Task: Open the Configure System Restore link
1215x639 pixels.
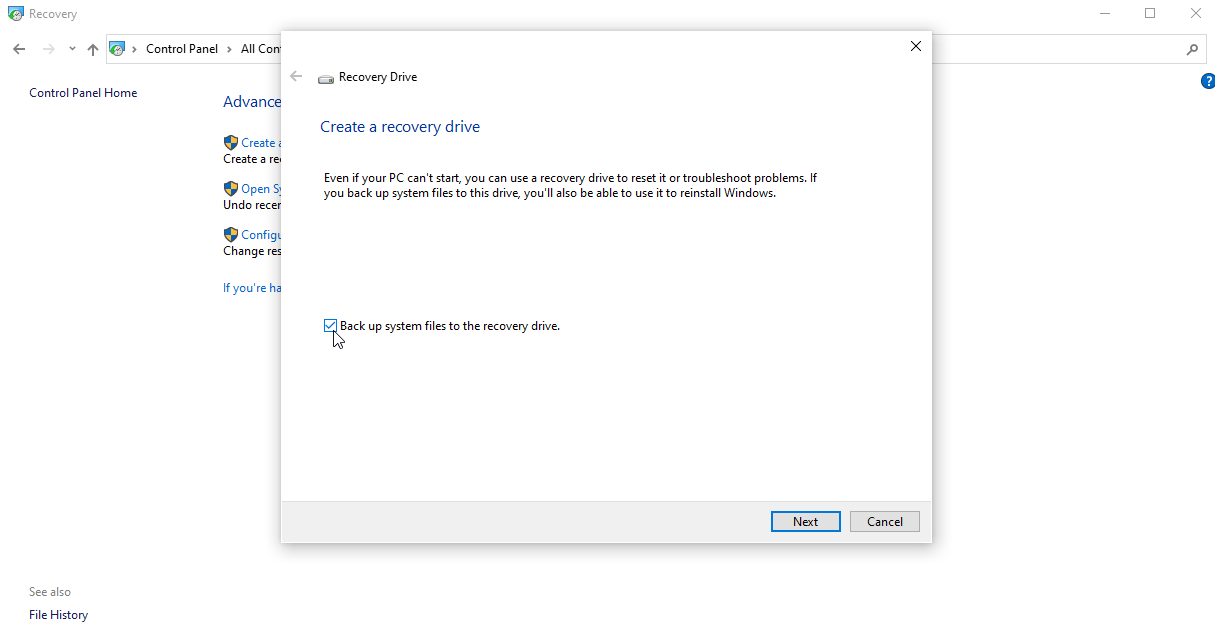Action: point(261,235)
